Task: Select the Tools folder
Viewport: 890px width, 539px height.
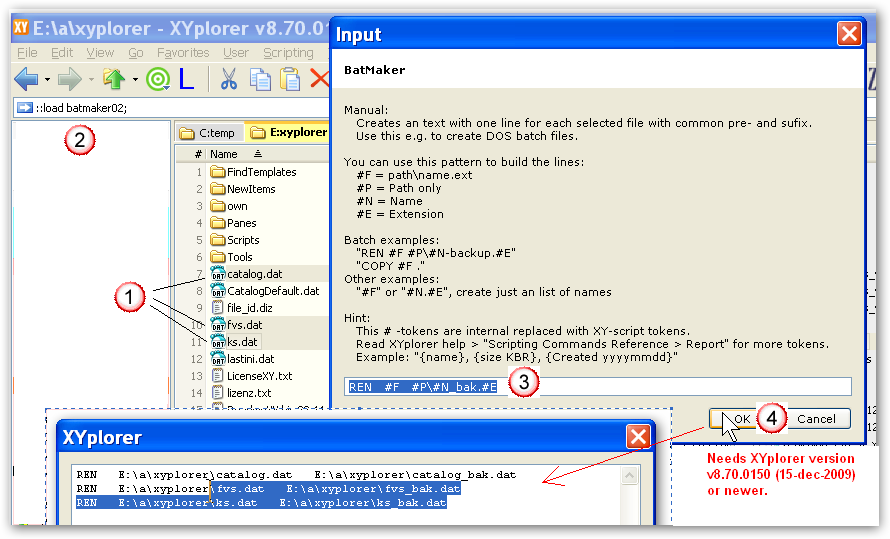Action: click(232, 257)
